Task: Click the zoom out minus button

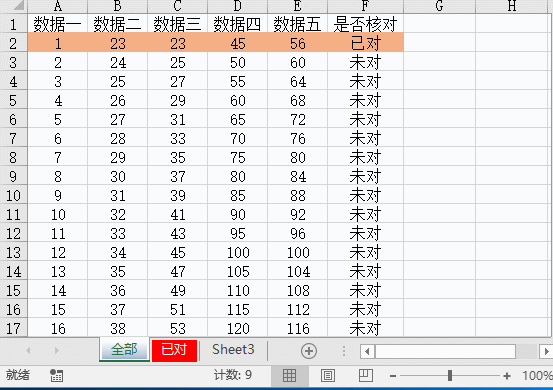Action: pos(393,376)
